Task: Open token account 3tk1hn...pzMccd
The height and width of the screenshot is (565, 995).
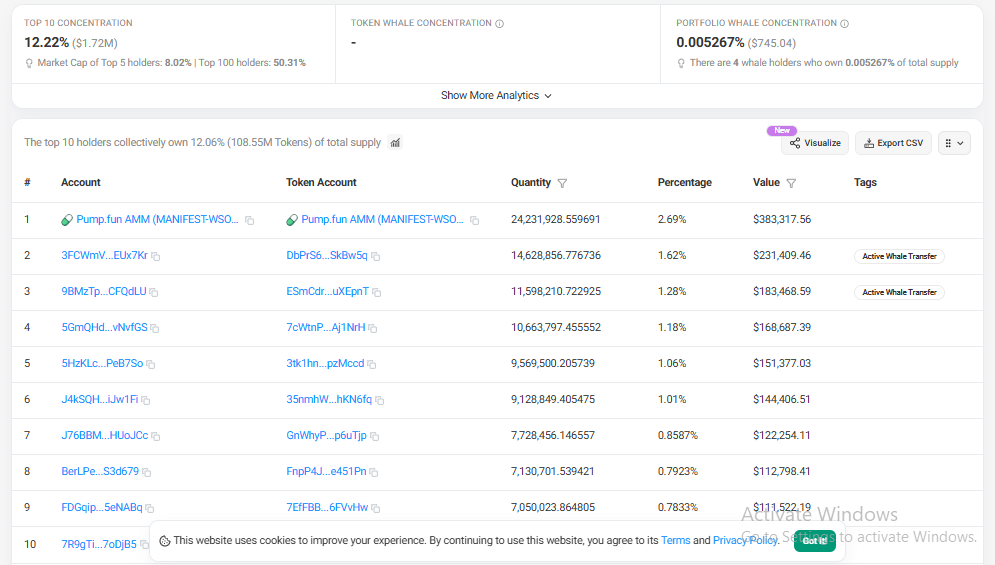Action: [x=325, y=363]
